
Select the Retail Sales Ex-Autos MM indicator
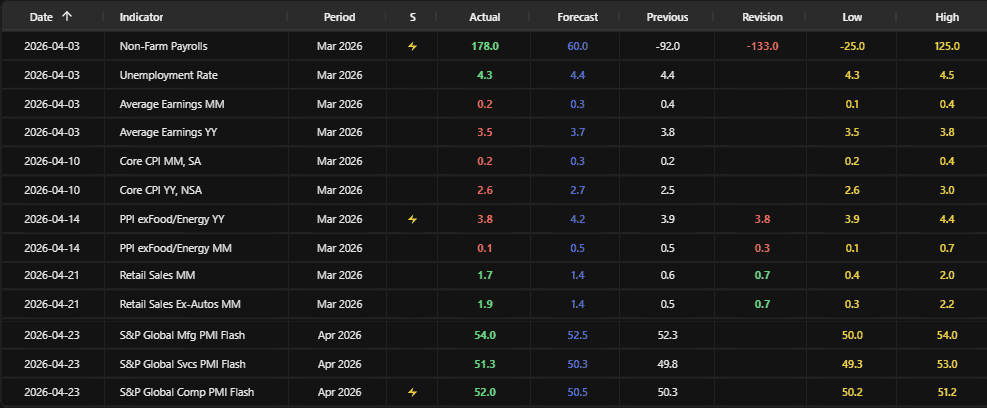click(x=180, y=304)
